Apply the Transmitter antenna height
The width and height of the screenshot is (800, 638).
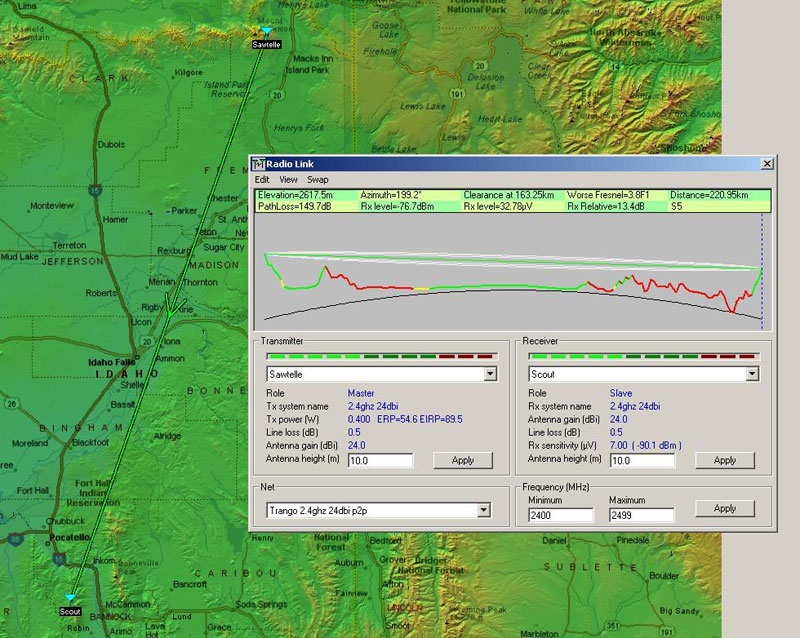(x=463, y=460)
